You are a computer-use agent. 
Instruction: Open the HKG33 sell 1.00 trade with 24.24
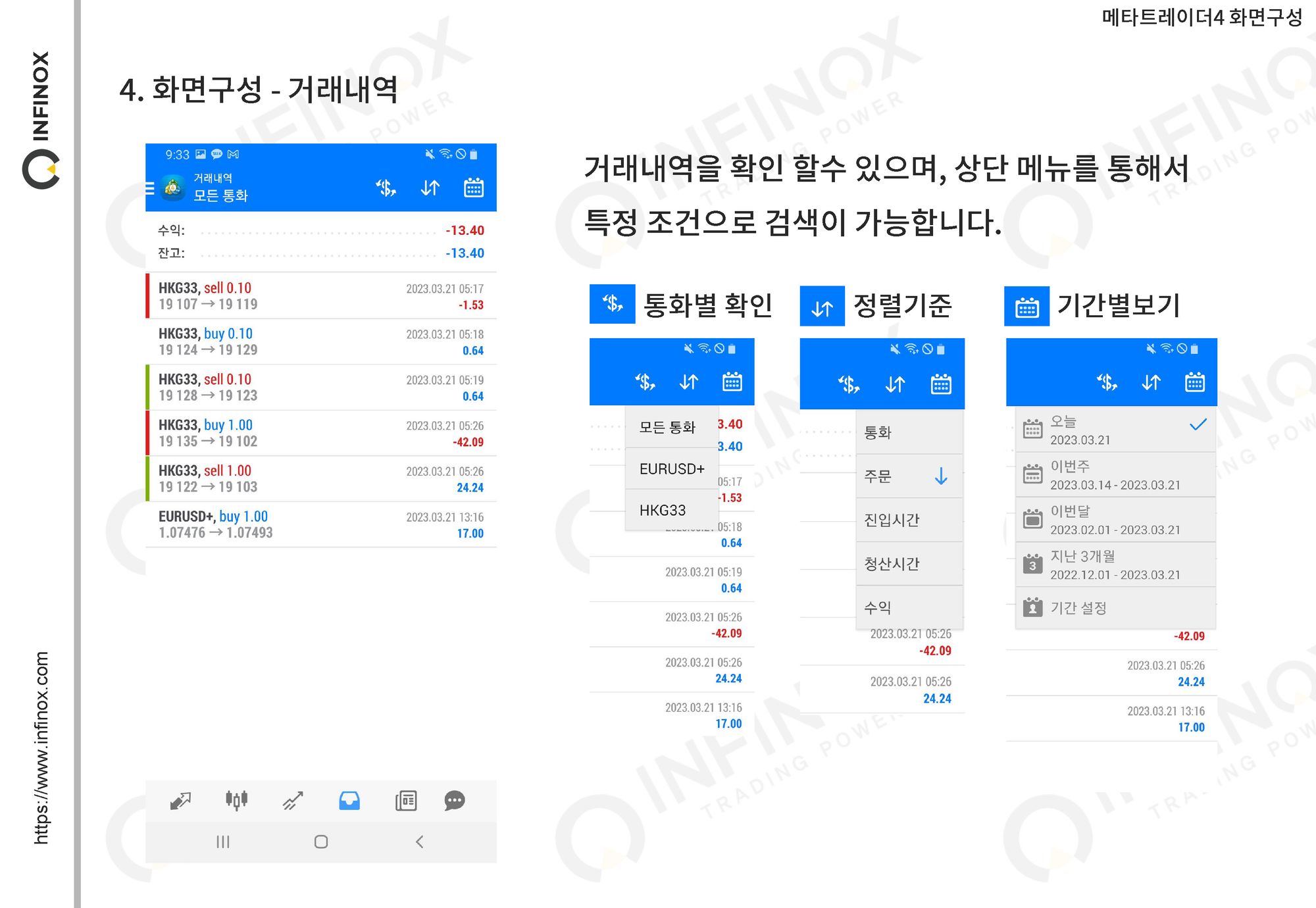pyautogui.click(x=321, y=479)
